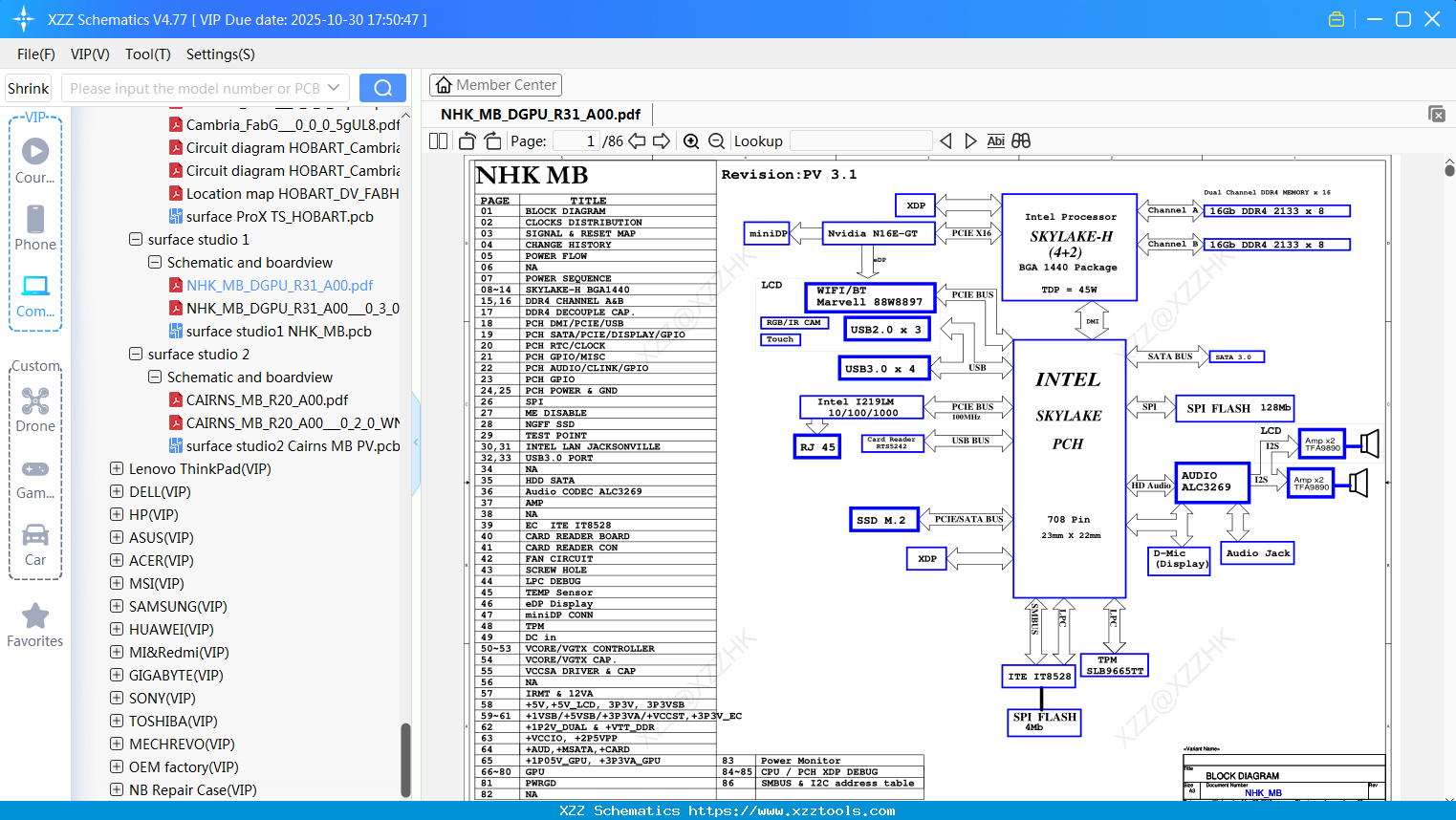Expand the GIGABYTE(VIP) node
This screenshot has height=820, width=1456.
117,675
